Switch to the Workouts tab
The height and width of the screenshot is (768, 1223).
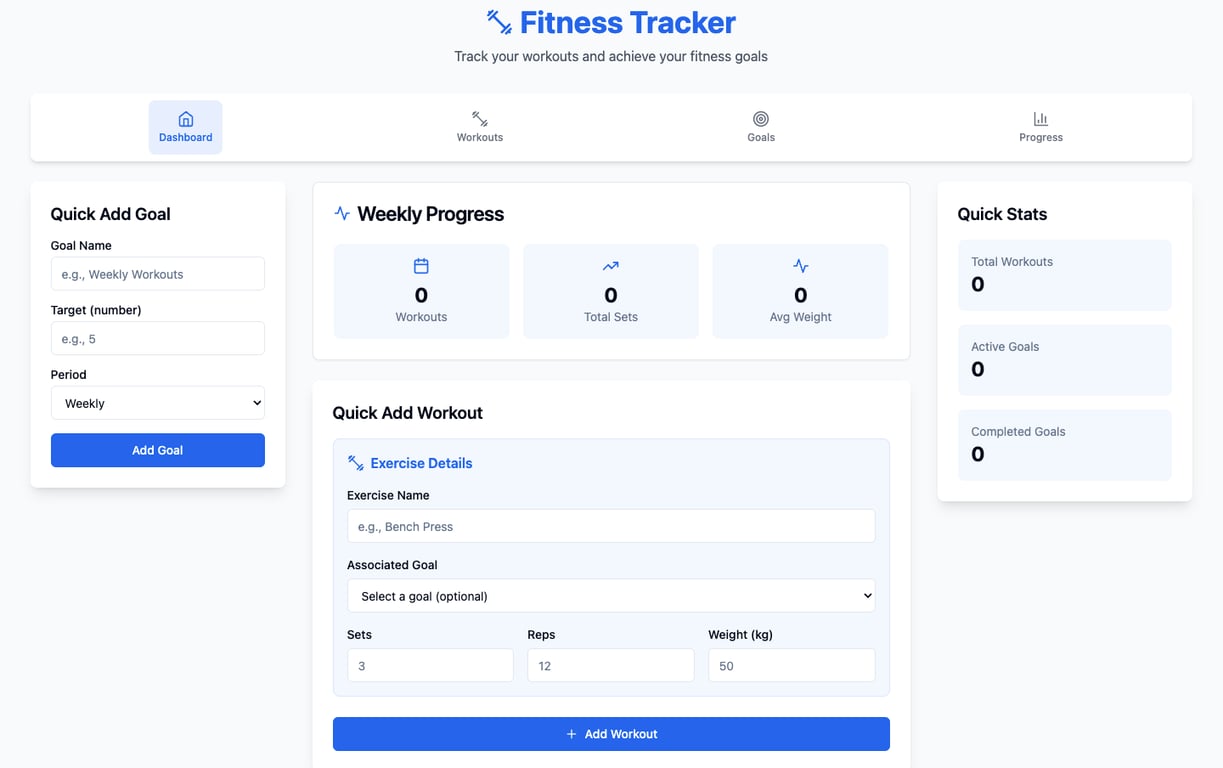479,127
